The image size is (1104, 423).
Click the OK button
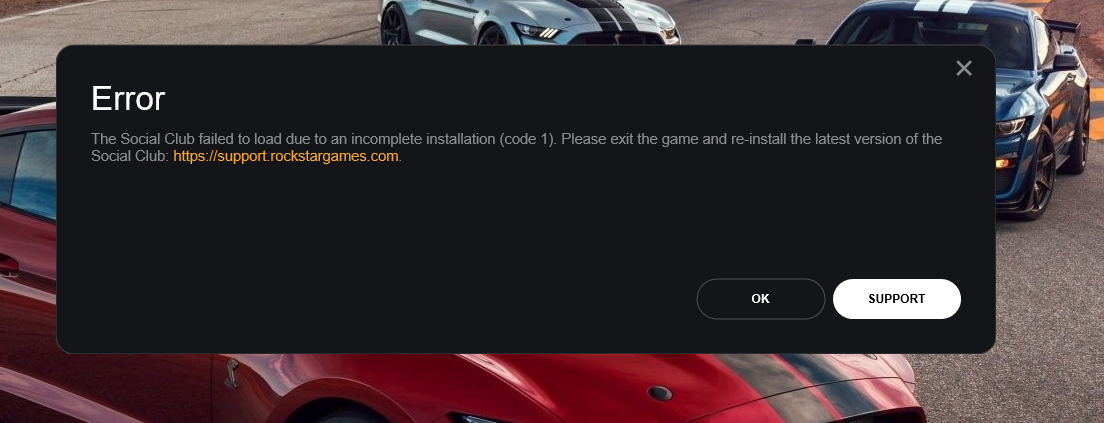pyautogui.click(x=760, y=299)
